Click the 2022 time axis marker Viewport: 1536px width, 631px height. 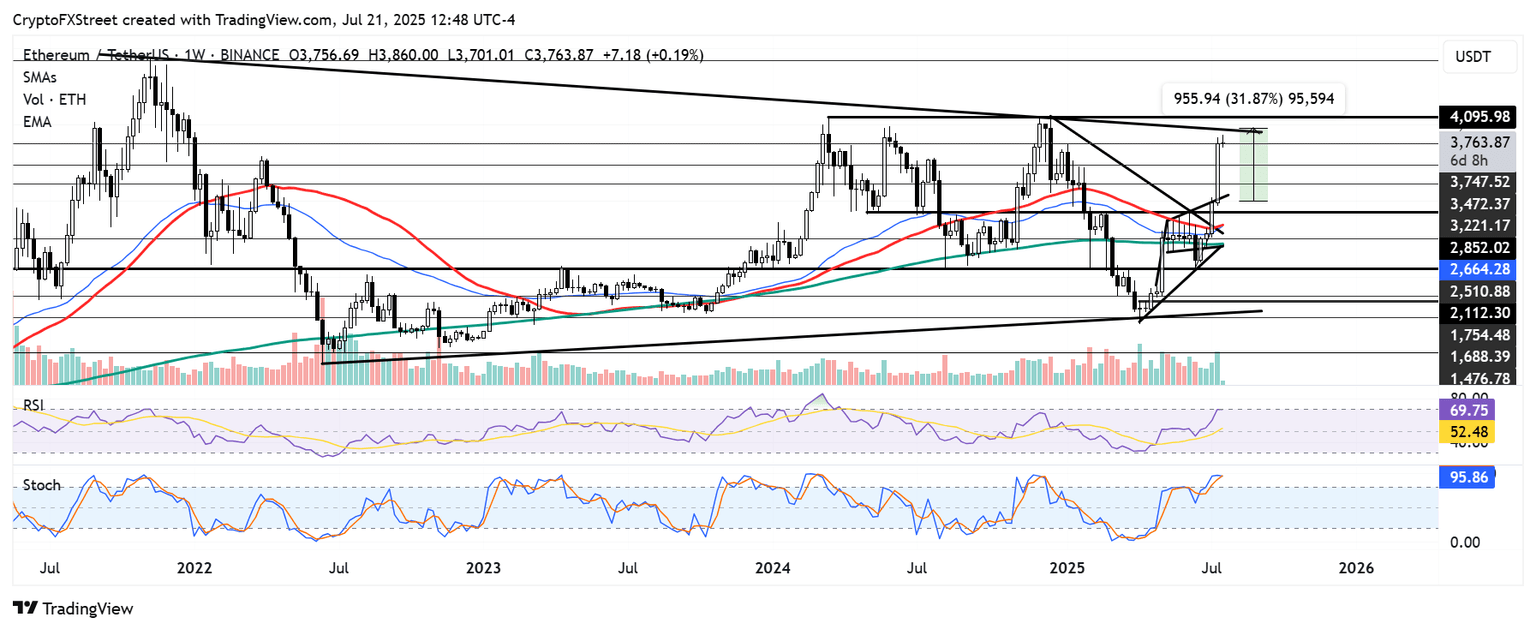(x=194, y=568)
